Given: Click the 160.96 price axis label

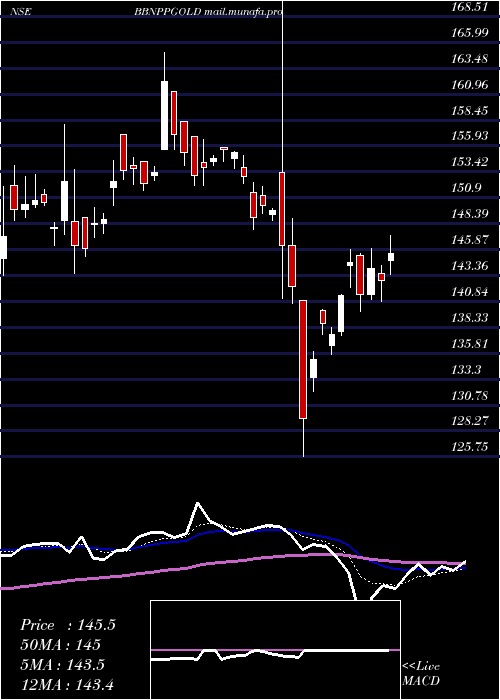Looking at the screenshot, I should (470, 84).
